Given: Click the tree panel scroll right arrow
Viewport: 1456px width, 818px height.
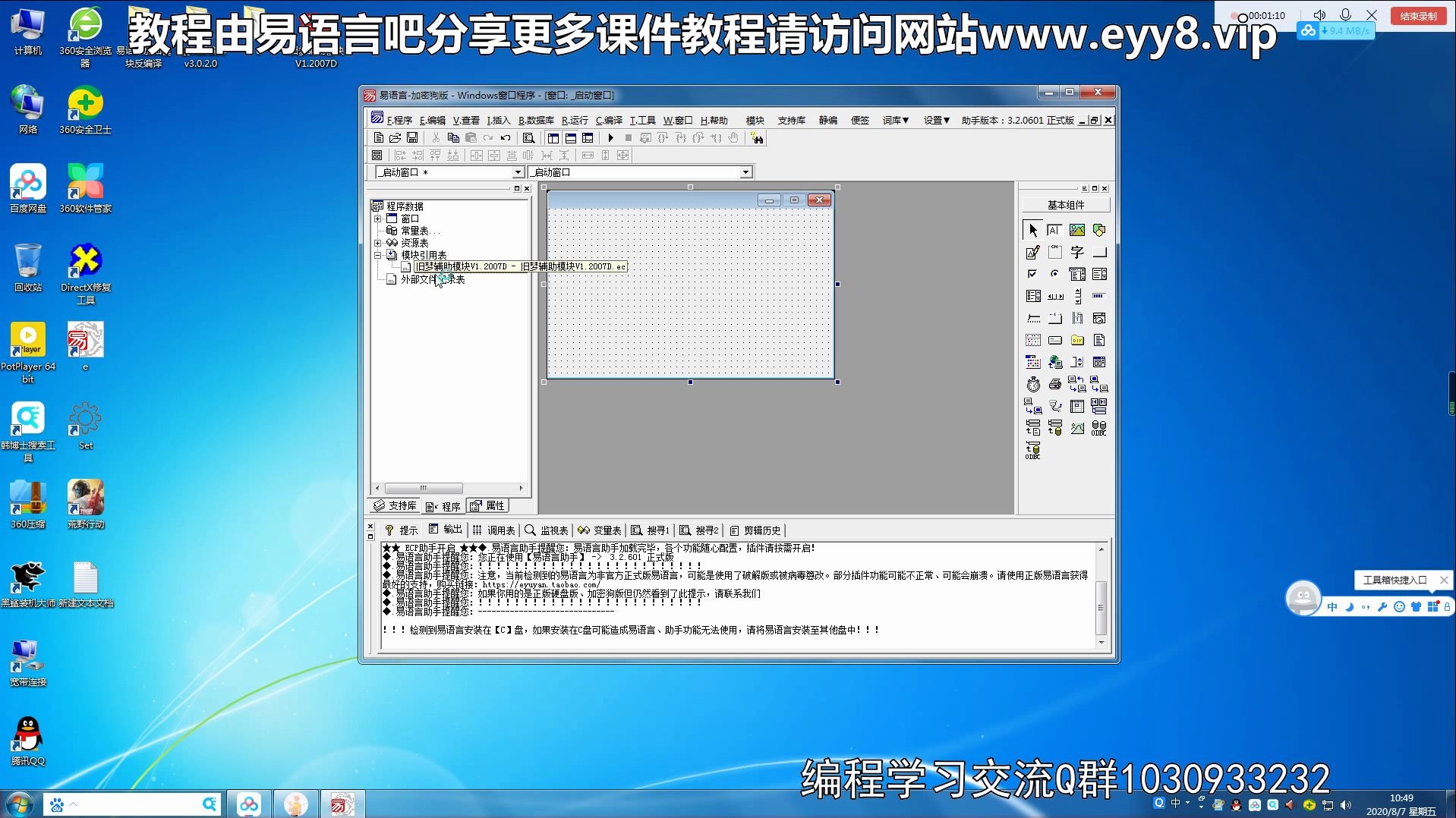Looking at the screenshot, I should (x=521, y=488).
